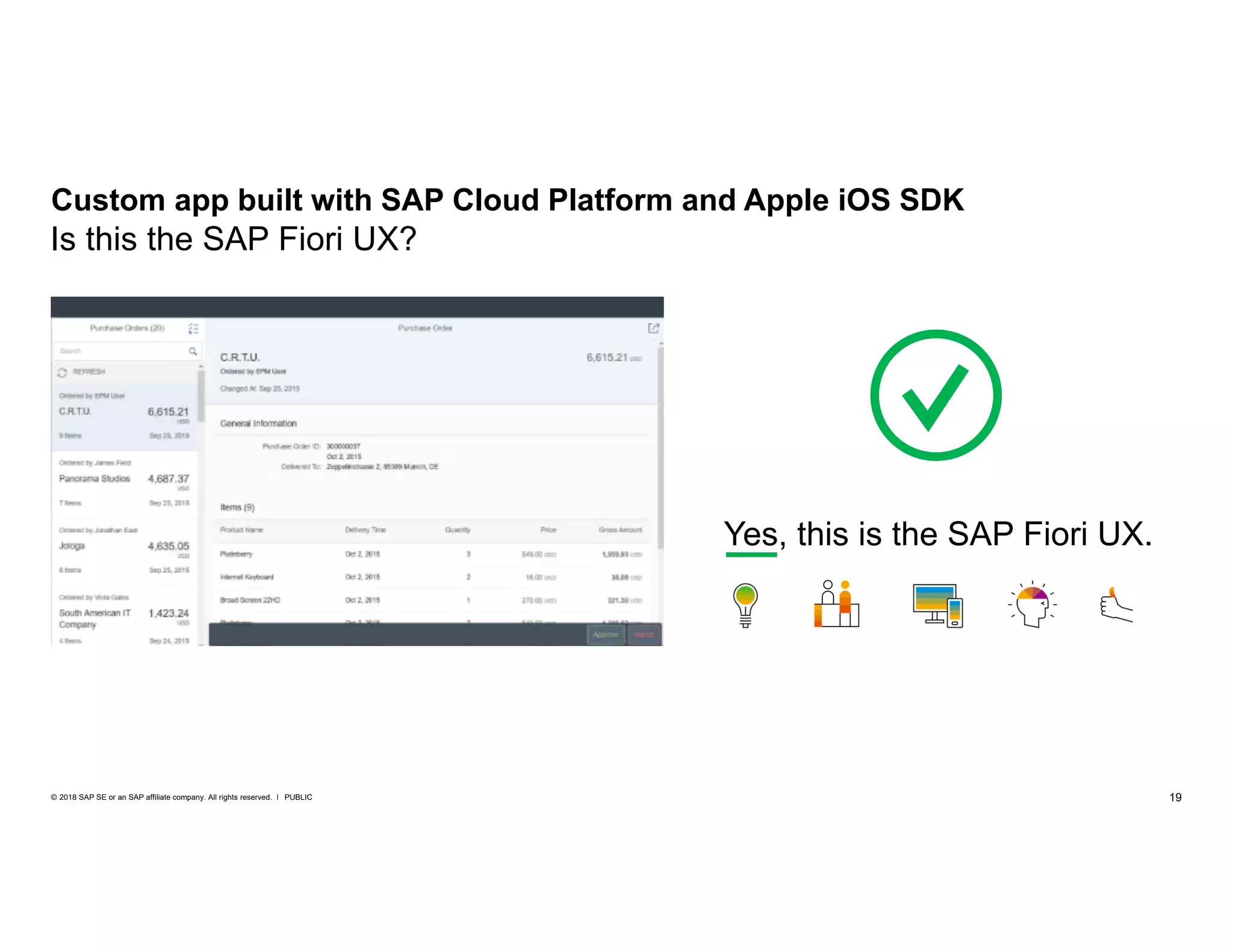Click the slide page number 19
The image size is (1233, 952).
1175,797
